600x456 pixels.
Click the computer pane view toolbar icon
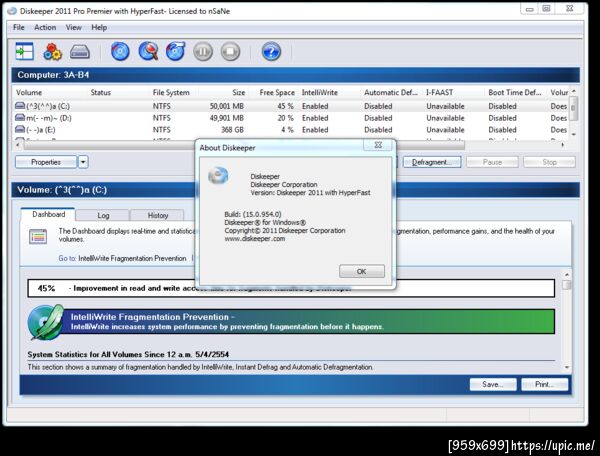click(24, 51)
